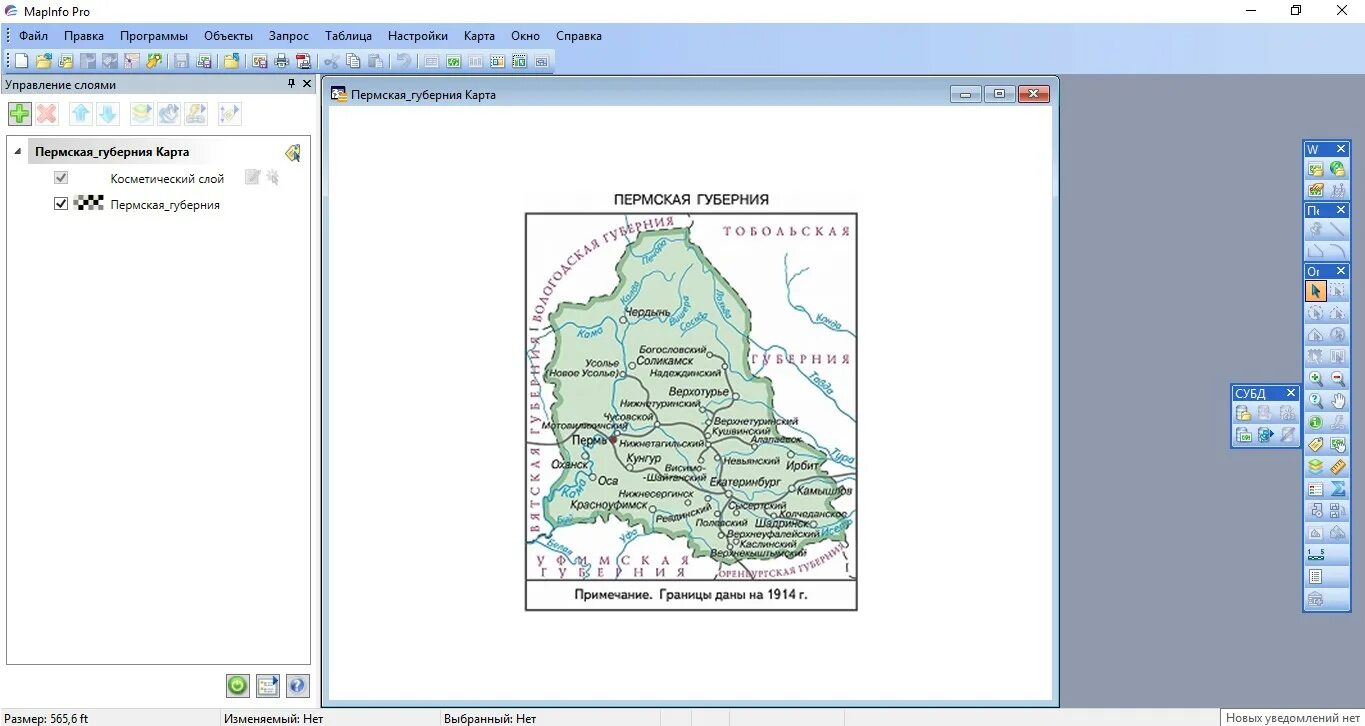This screenshot has width=1365, height=726.
Task: Click the Paste clipboard icon
Action: tap(375, 61)
